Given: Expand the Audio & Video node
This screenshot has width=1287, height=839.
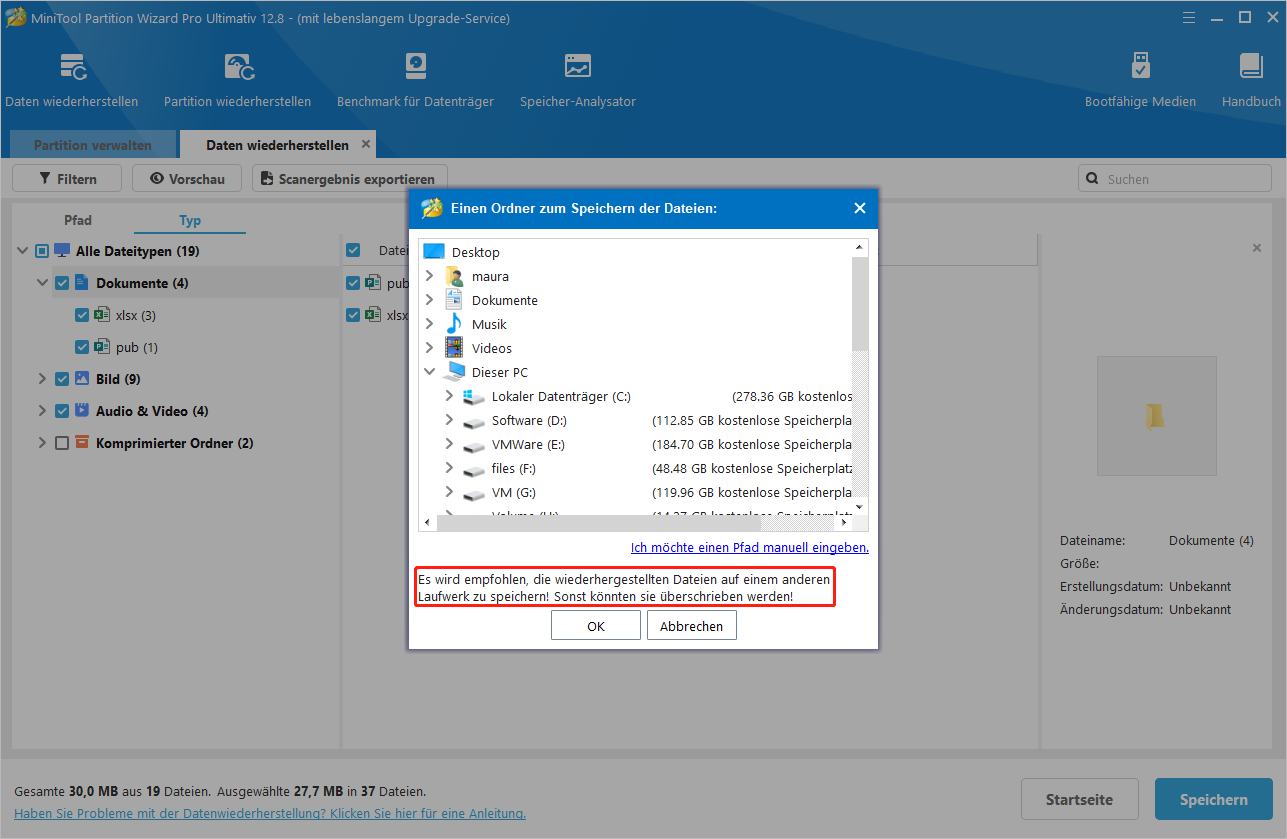Looking at the screenshot, I should [43, 411].
